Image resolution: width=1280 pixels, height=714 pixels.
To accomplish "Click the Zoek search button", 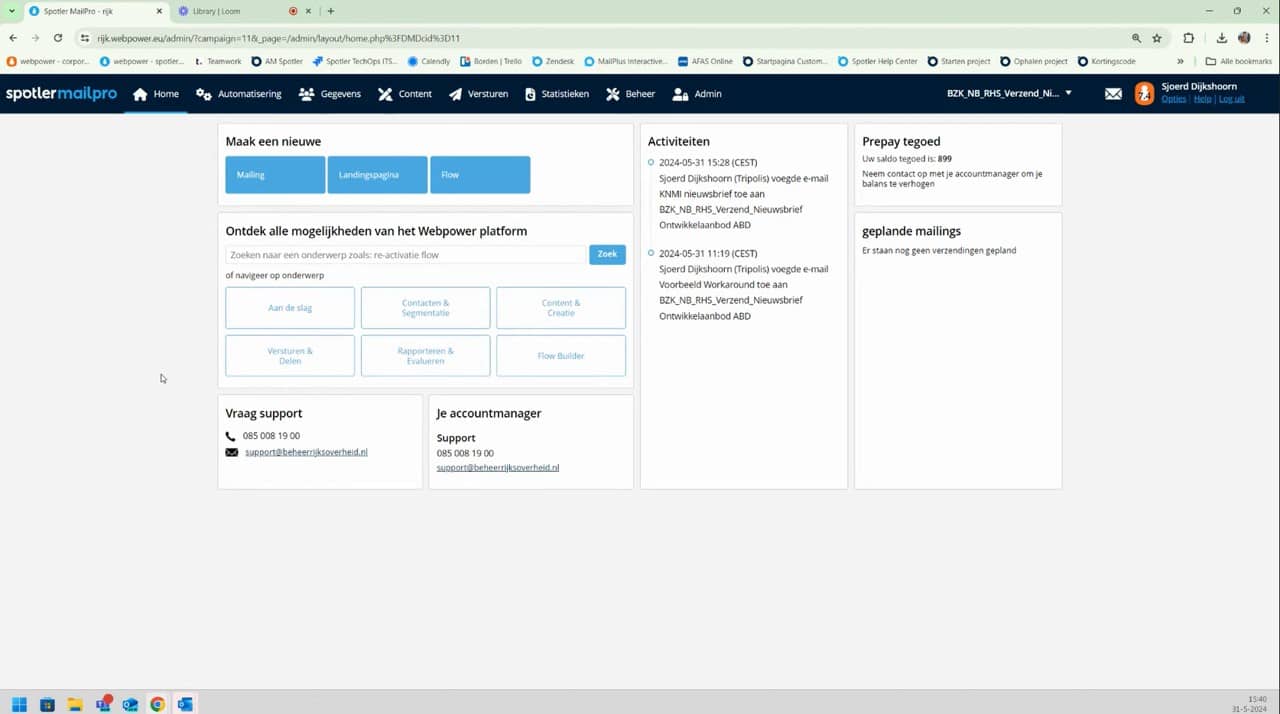I will pyautogui.click(x=607, y=254).
